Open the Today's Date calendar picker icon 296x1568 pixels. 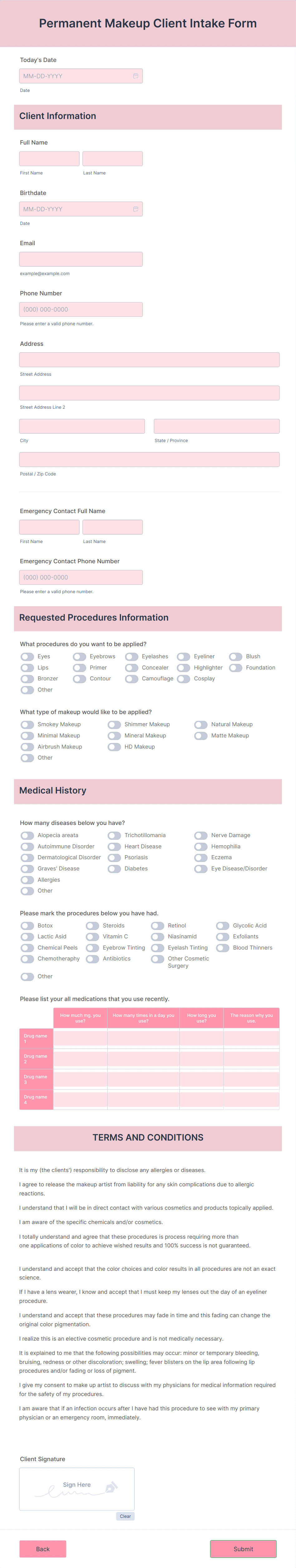point(136,75)
